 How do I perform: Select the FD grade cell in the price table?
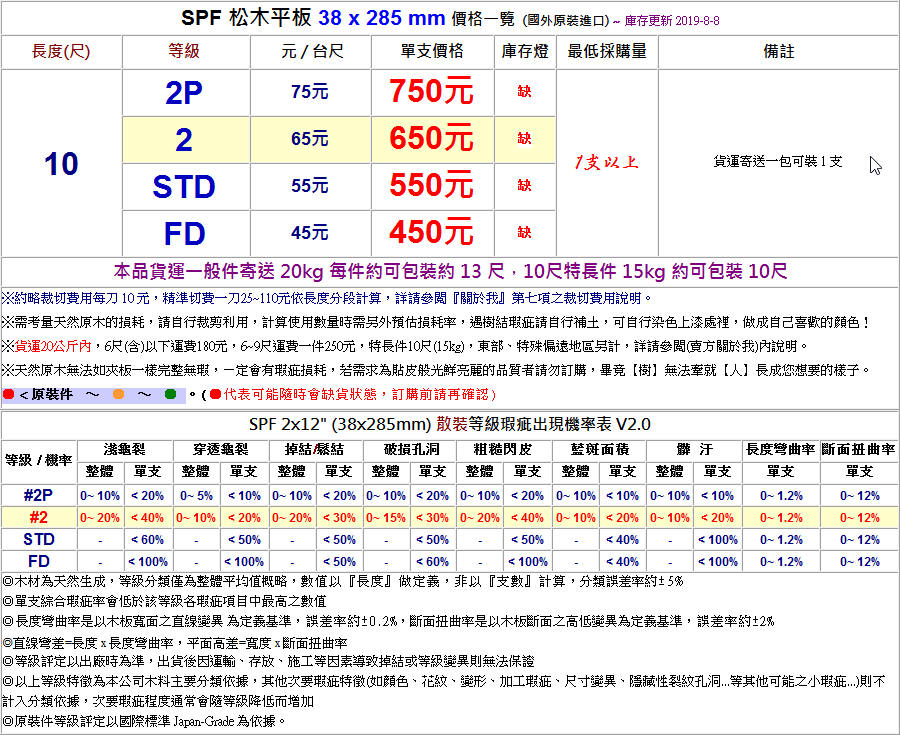[184, 234]
